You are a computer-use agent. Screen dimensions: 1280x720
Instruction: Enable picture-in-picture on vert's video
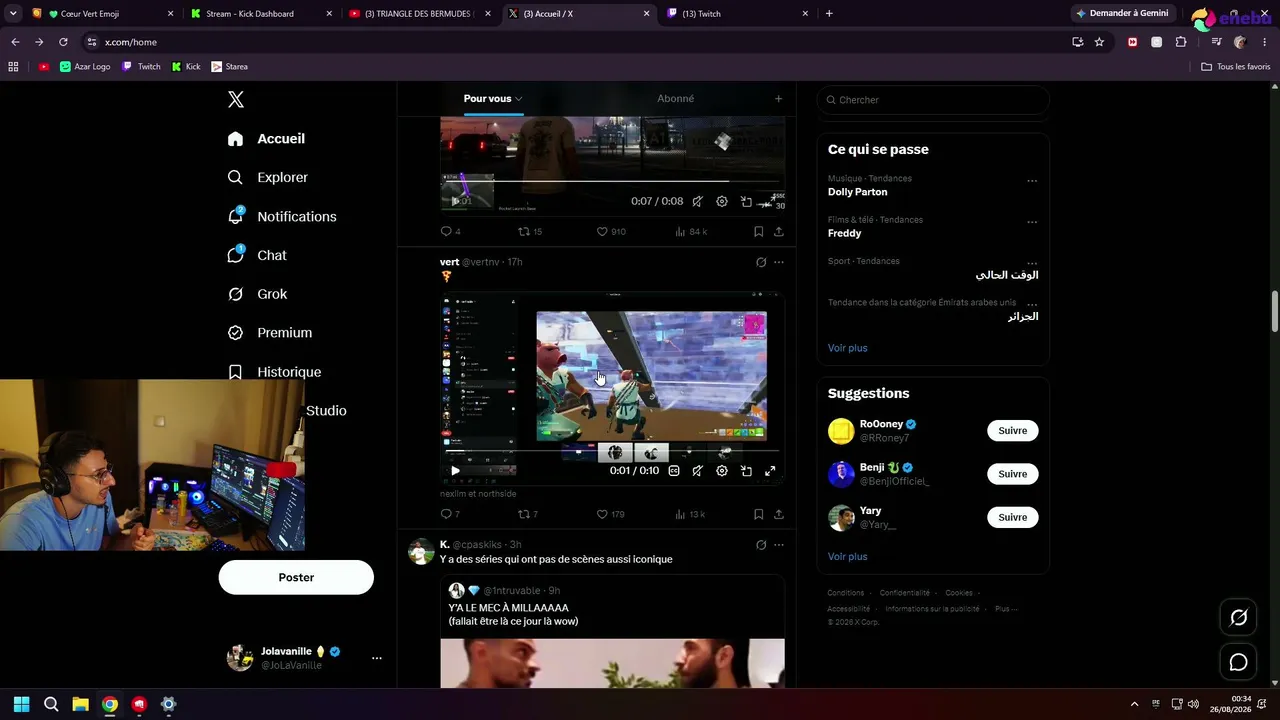746,471
